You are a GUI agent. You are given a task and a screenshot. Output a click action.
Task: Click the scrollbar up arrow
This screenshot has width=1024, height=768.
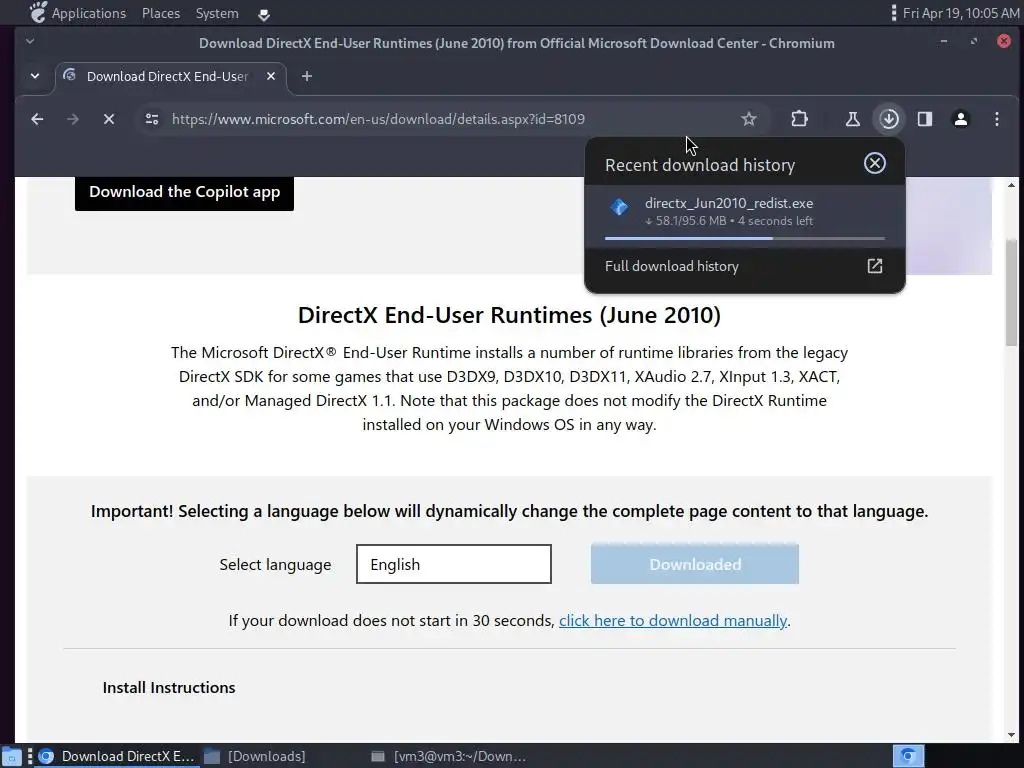(1012, 185)
